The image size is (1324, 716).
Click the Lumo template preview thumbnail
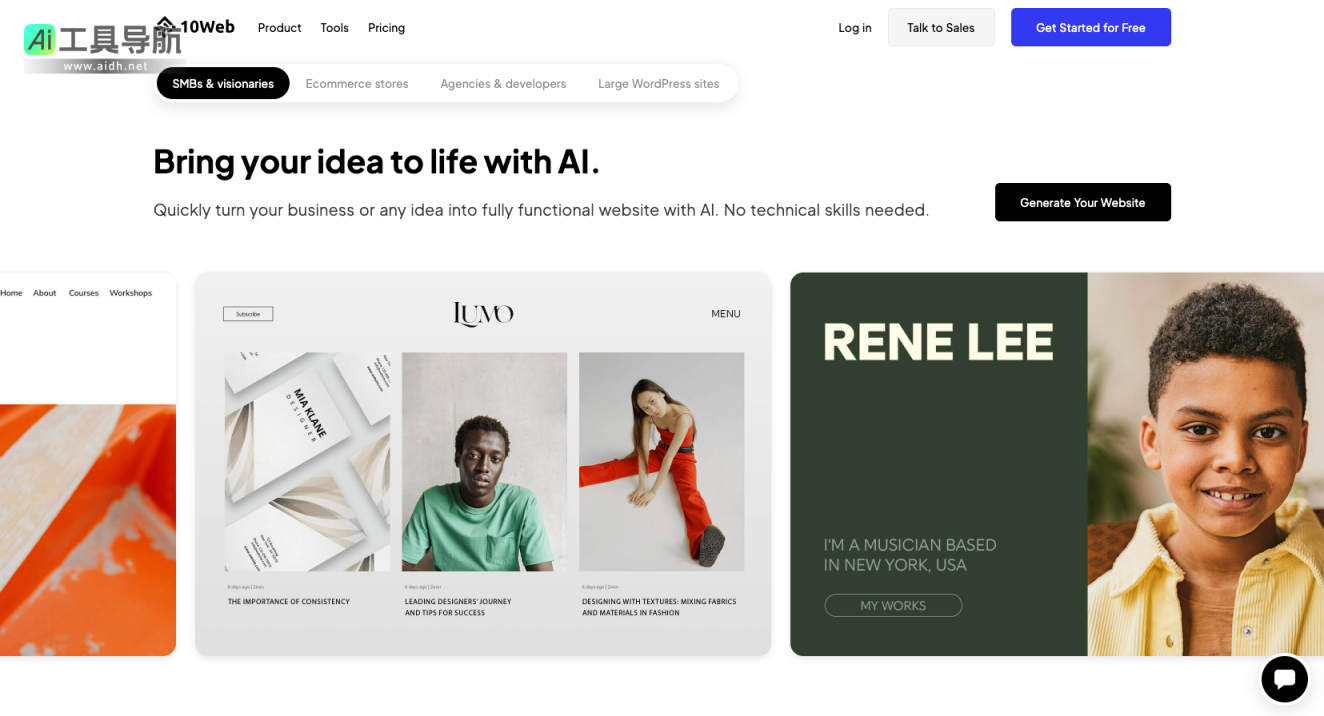483,464
